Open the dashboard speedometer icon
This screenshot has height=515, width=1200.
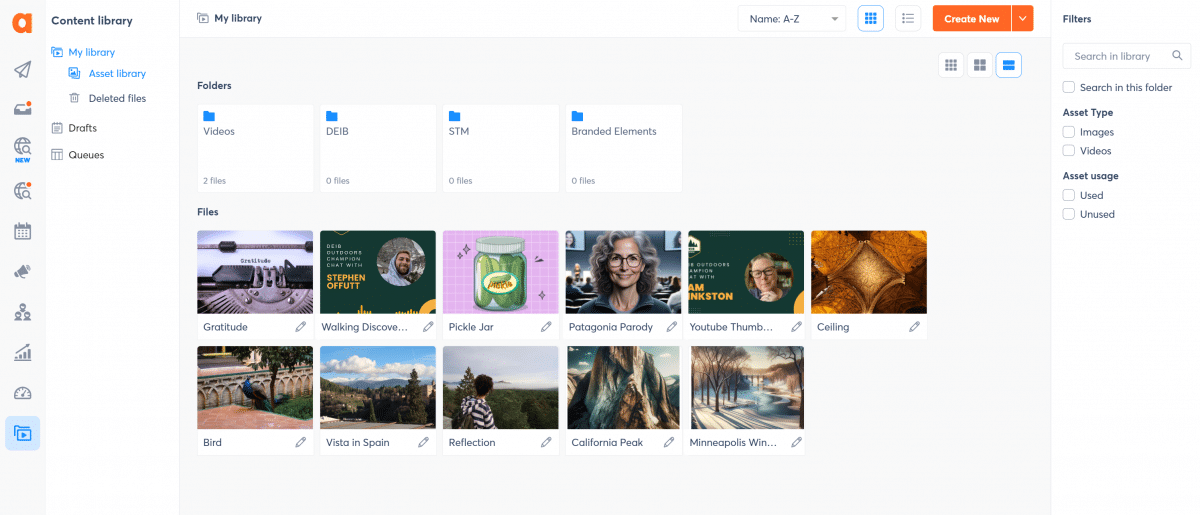22,393
